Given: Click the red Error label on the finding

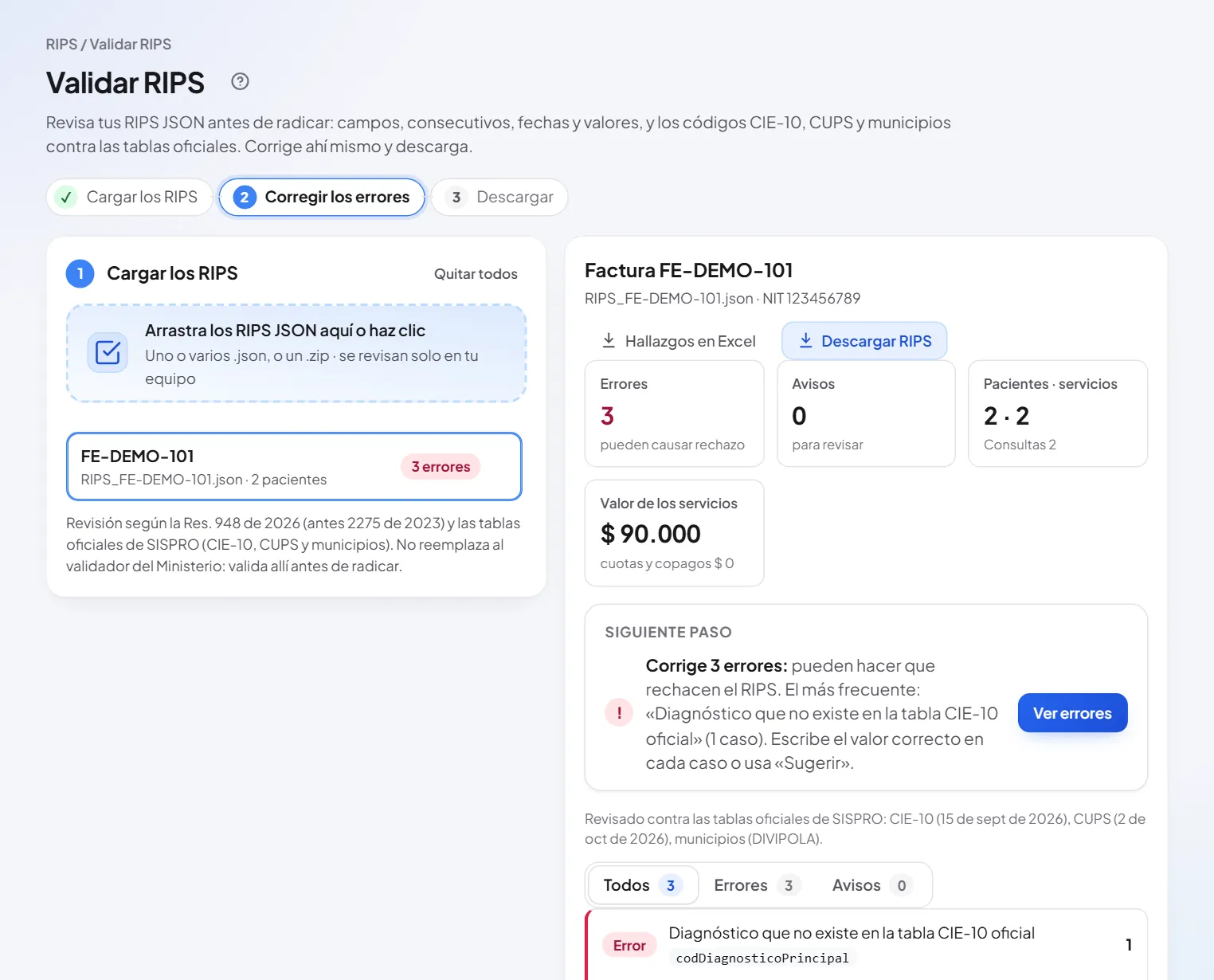Looking at the screenshot, I should [x=629, y=945].
